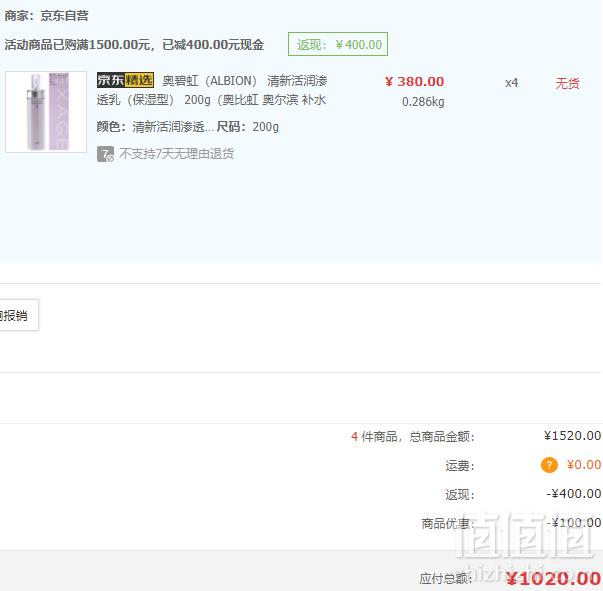Open the 奥碧虹 ALBION product title link
This screenshot has height=591, width=603.
click(x=212, y=90)
